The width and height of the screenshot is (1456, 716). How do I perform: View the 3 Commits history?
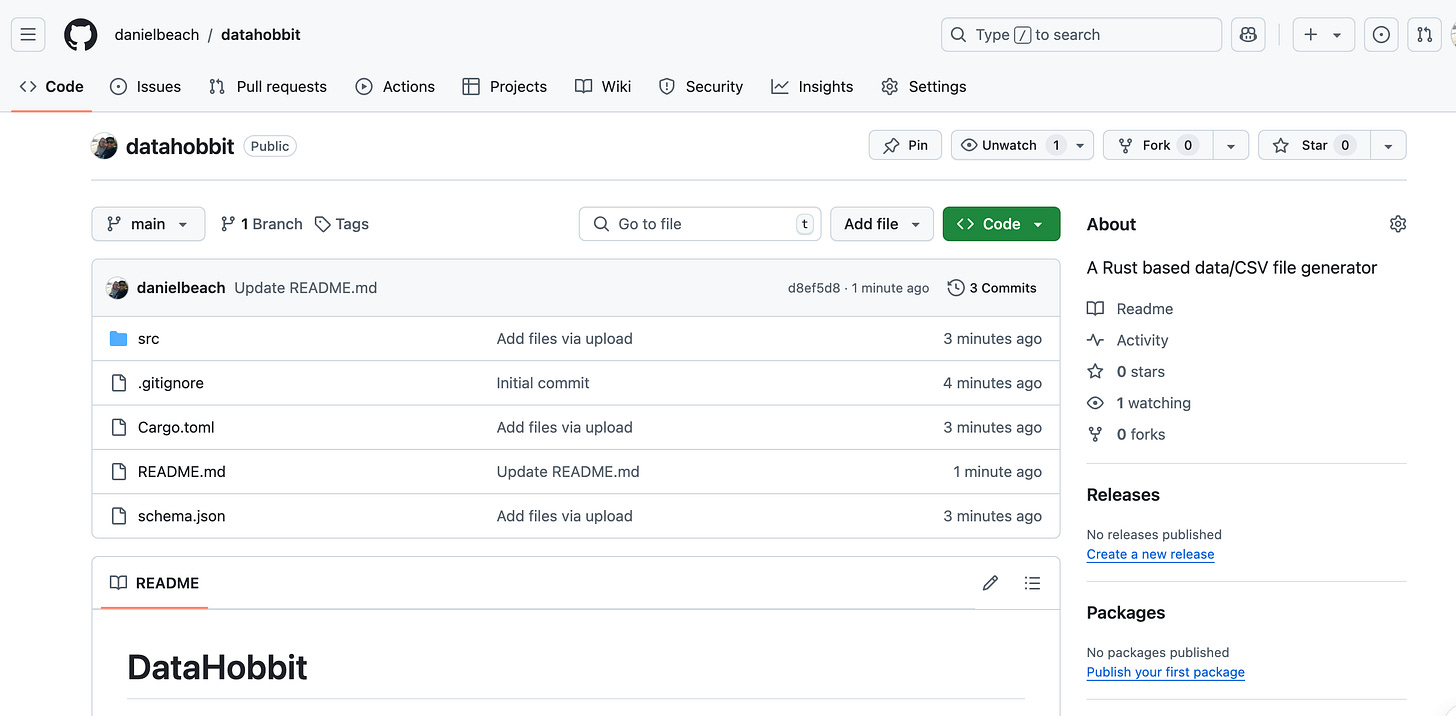[992, 288]
